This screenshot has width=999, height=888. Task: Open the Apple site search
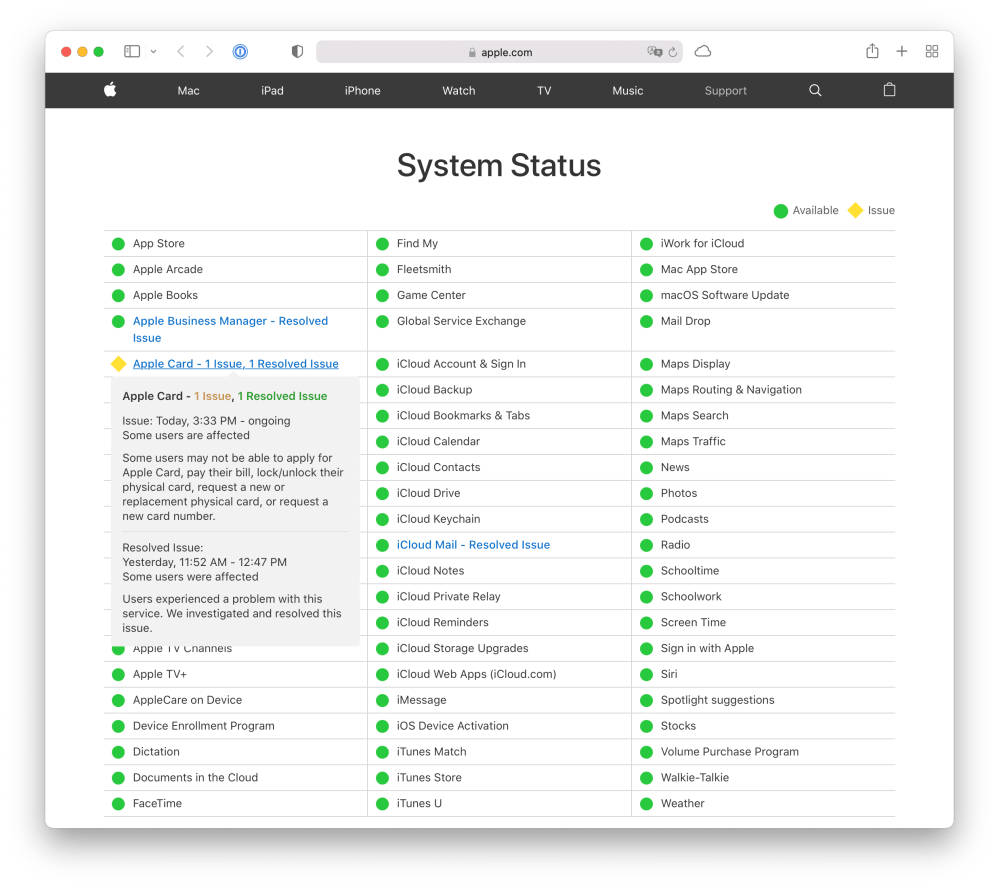(x=815, y=91)
